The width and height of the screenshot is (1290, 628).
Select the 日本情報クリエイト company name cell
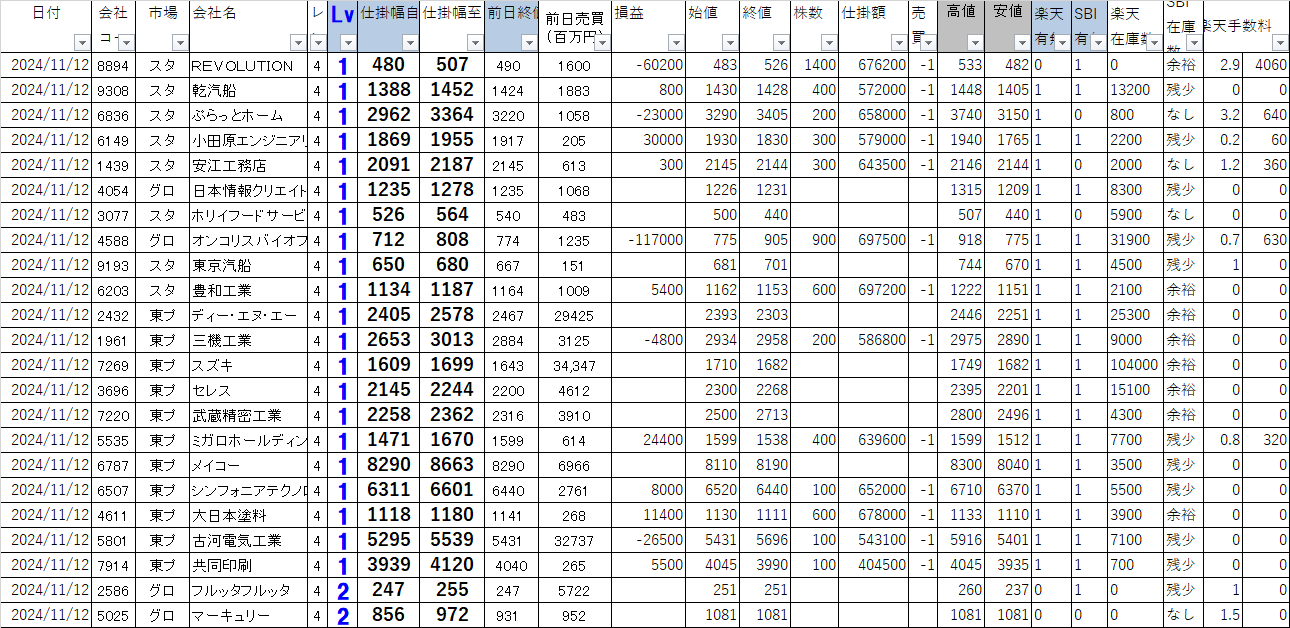coord(249,190)
